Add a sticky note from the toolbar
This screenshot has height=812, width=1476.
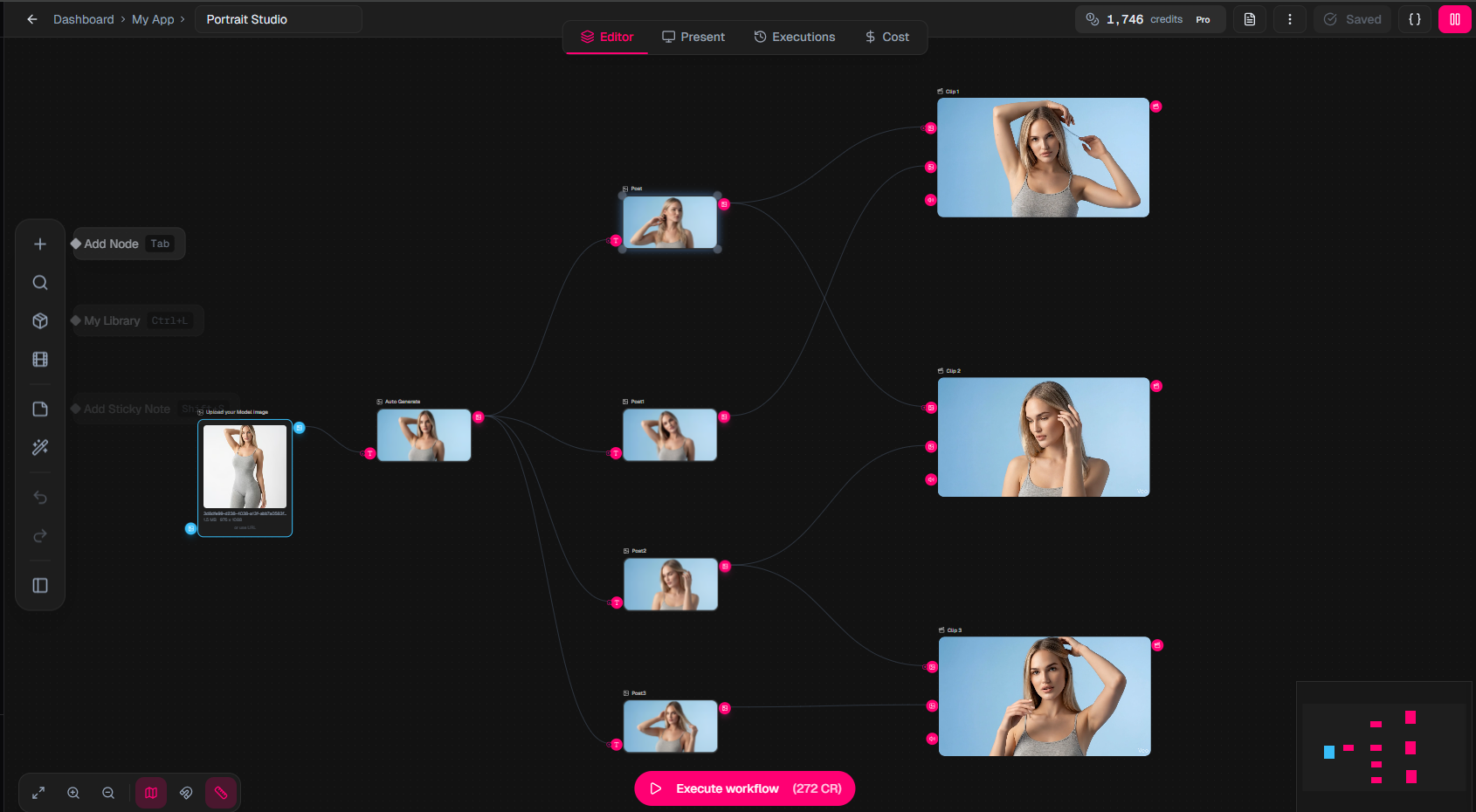pos(40,409)
